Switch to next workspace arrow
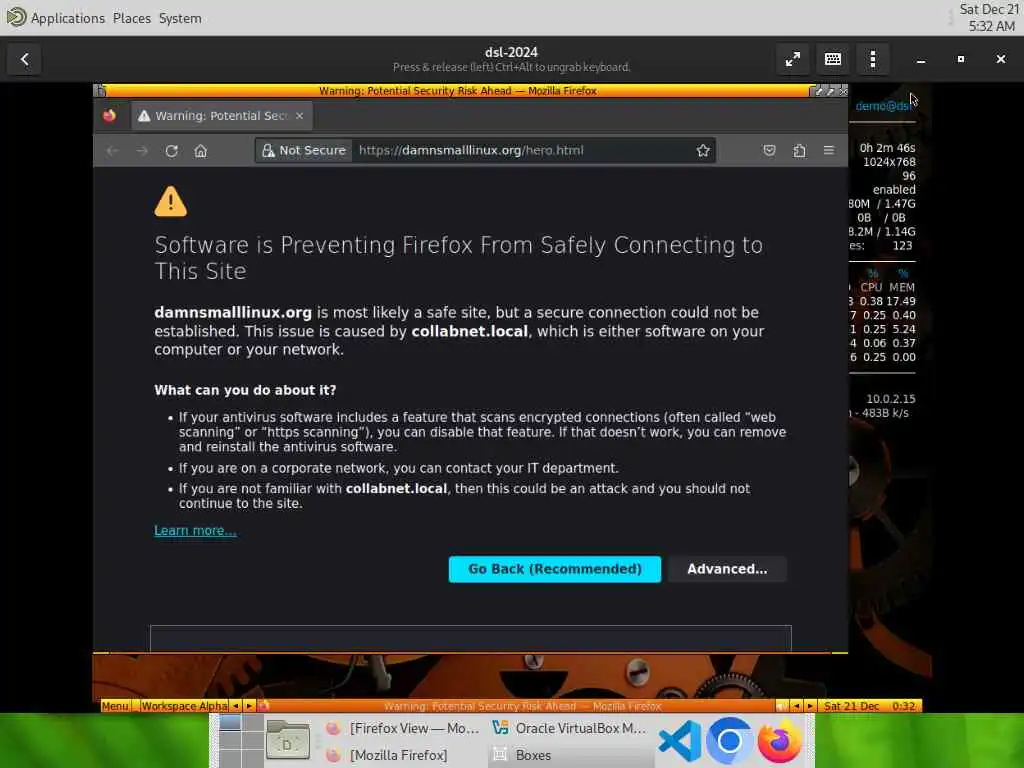 click(249, 706)
